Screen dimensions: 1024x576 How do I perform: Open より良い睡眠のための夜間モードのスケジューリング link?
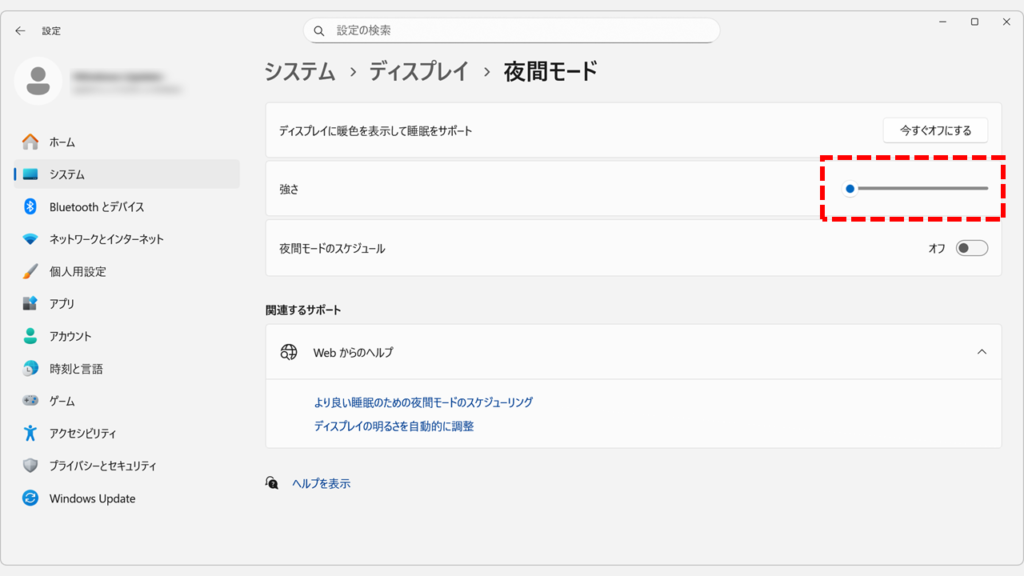pyautogui.click(x=425, y=401)
